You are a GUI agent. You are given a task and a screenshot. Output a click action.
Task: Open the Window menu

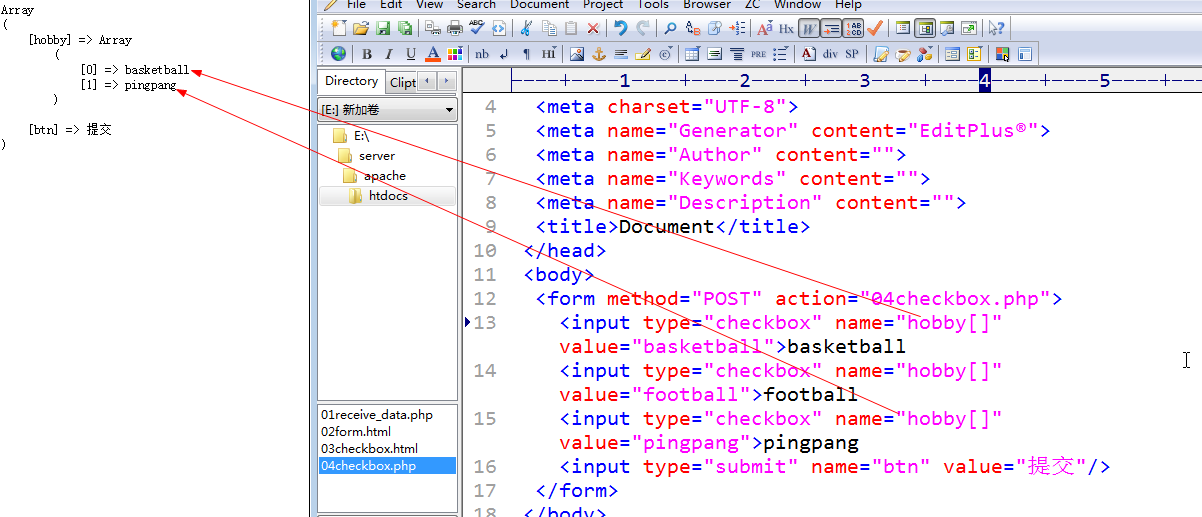point(797,5)
